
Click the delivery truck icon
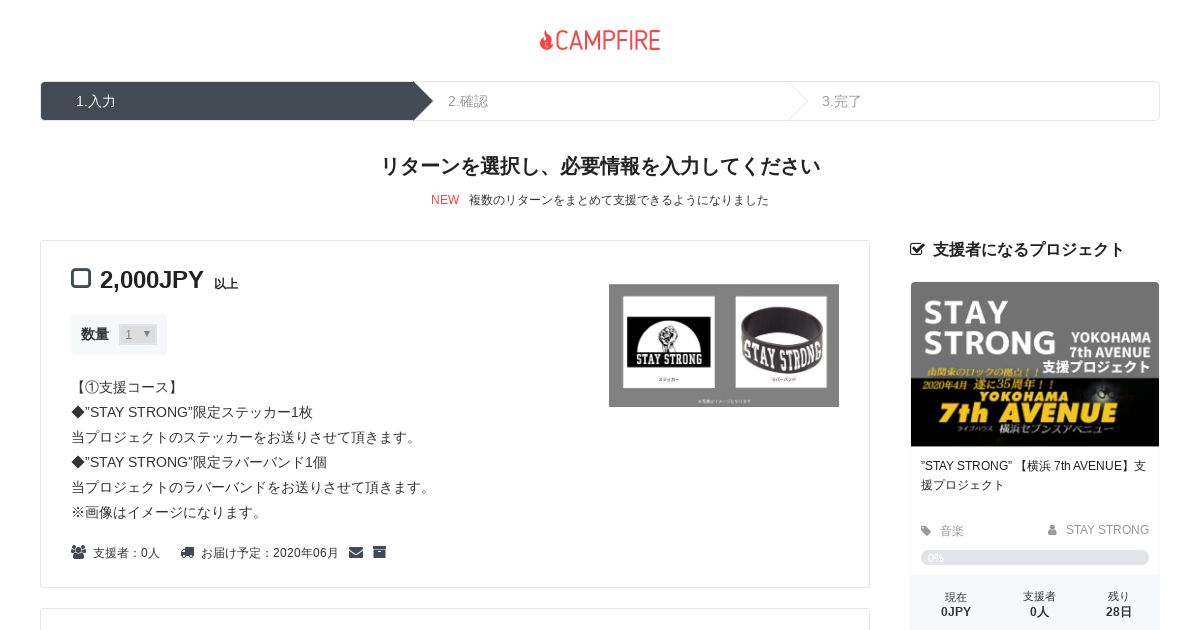point(187,552)
